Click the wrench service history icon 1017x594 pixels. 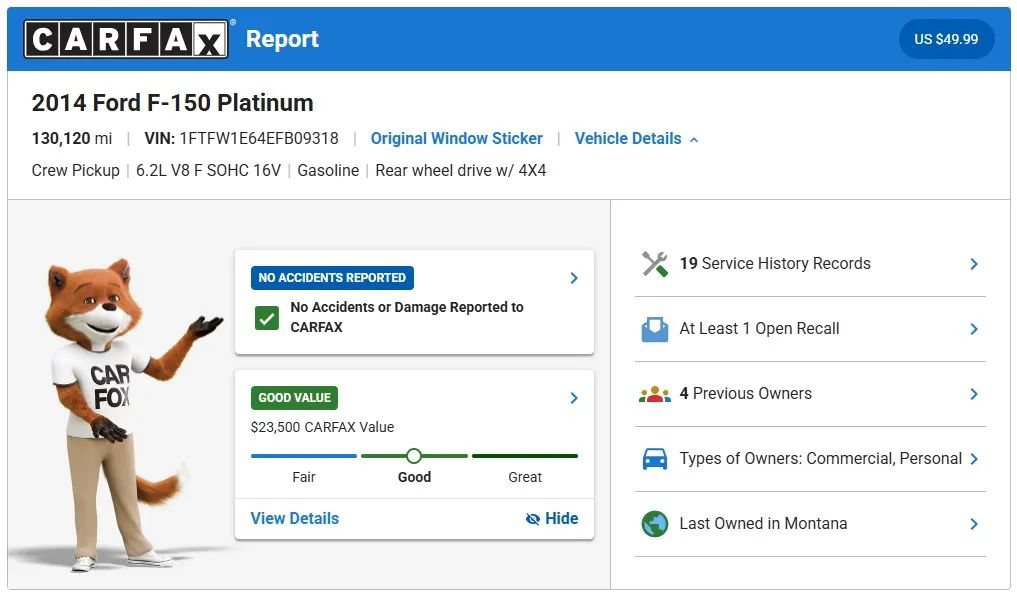point(654,264)
